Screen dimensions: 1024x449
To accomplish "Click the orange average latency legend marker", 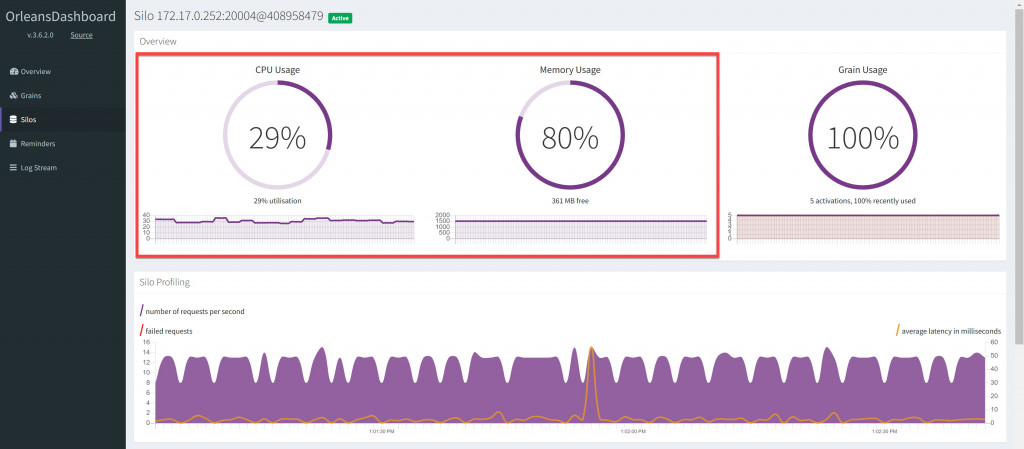I will [x=898, y=330].
